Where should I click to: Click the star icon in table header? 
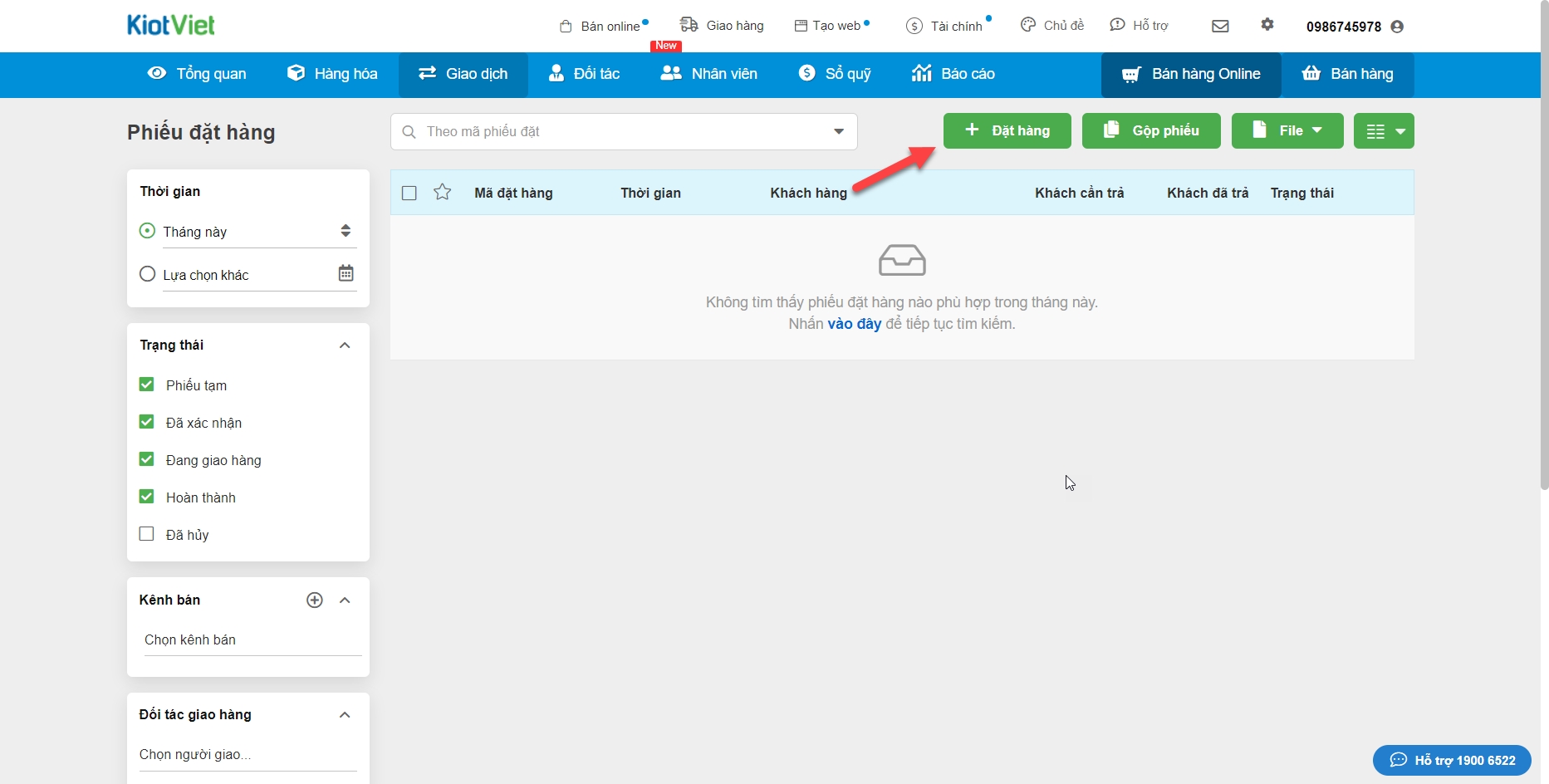click(x=443, y=193)
